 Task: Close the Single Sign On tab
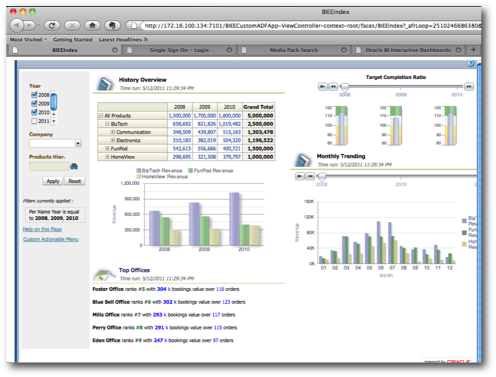click(x=229, y=50)
